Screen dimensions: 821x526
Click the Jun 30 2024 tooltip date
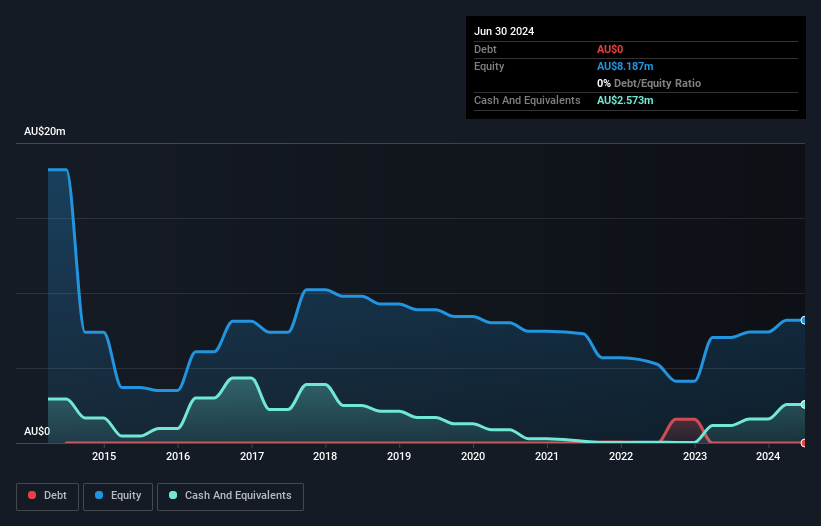tap(504, 31)
